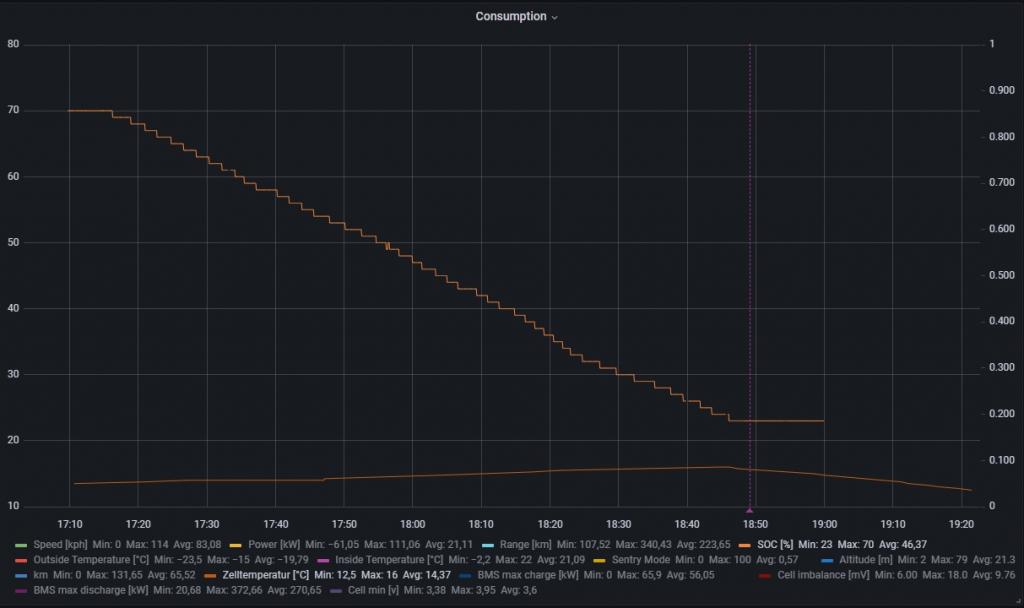Click the BMS max charge [kW] label
This screenshot has width=1024, height=608.
click(528, 575)
